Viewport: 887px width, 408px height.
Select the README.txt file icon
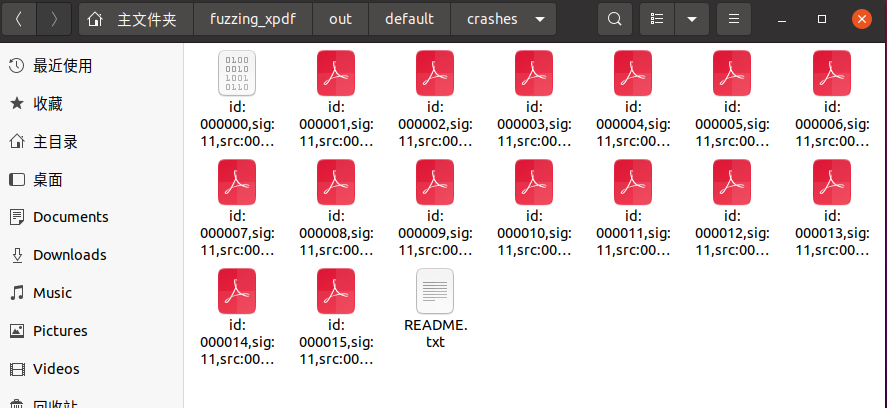coord(435,291)
